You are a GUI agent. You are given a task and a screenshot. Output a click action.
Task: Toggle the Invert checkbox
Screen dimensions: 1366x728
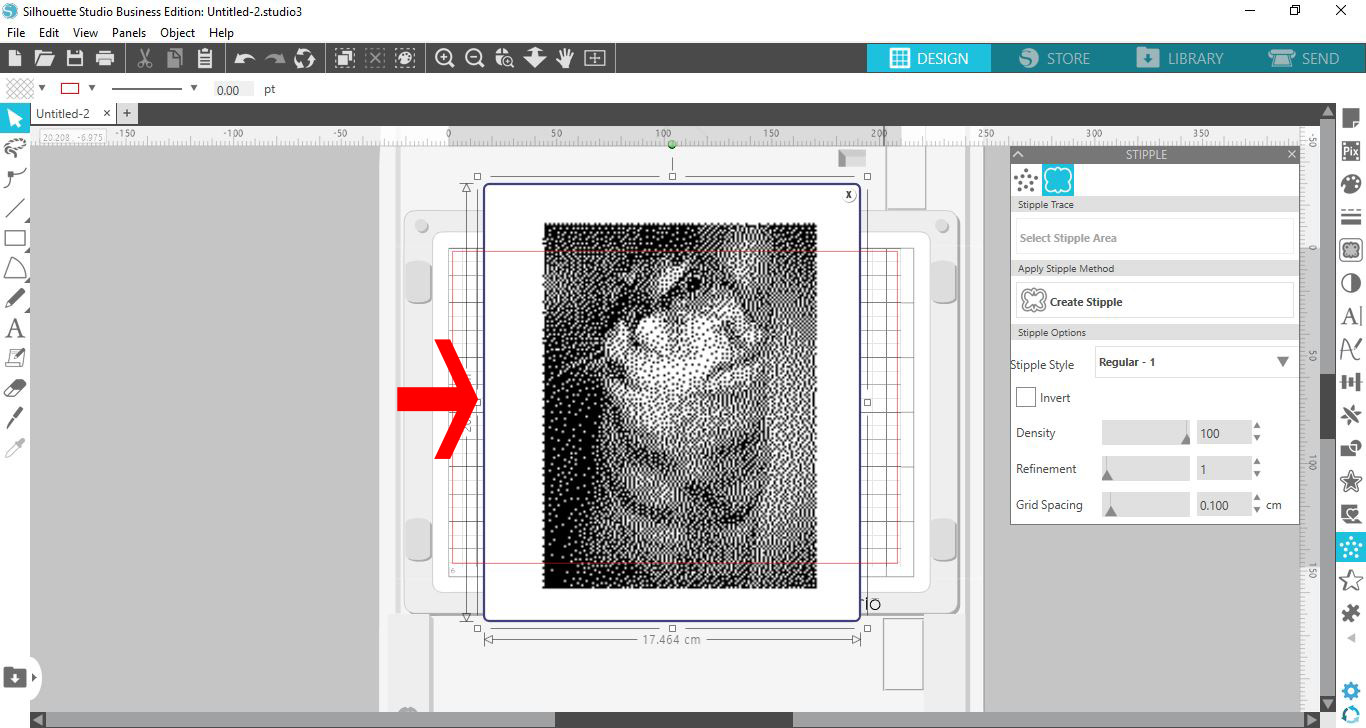click(1026, 397)
